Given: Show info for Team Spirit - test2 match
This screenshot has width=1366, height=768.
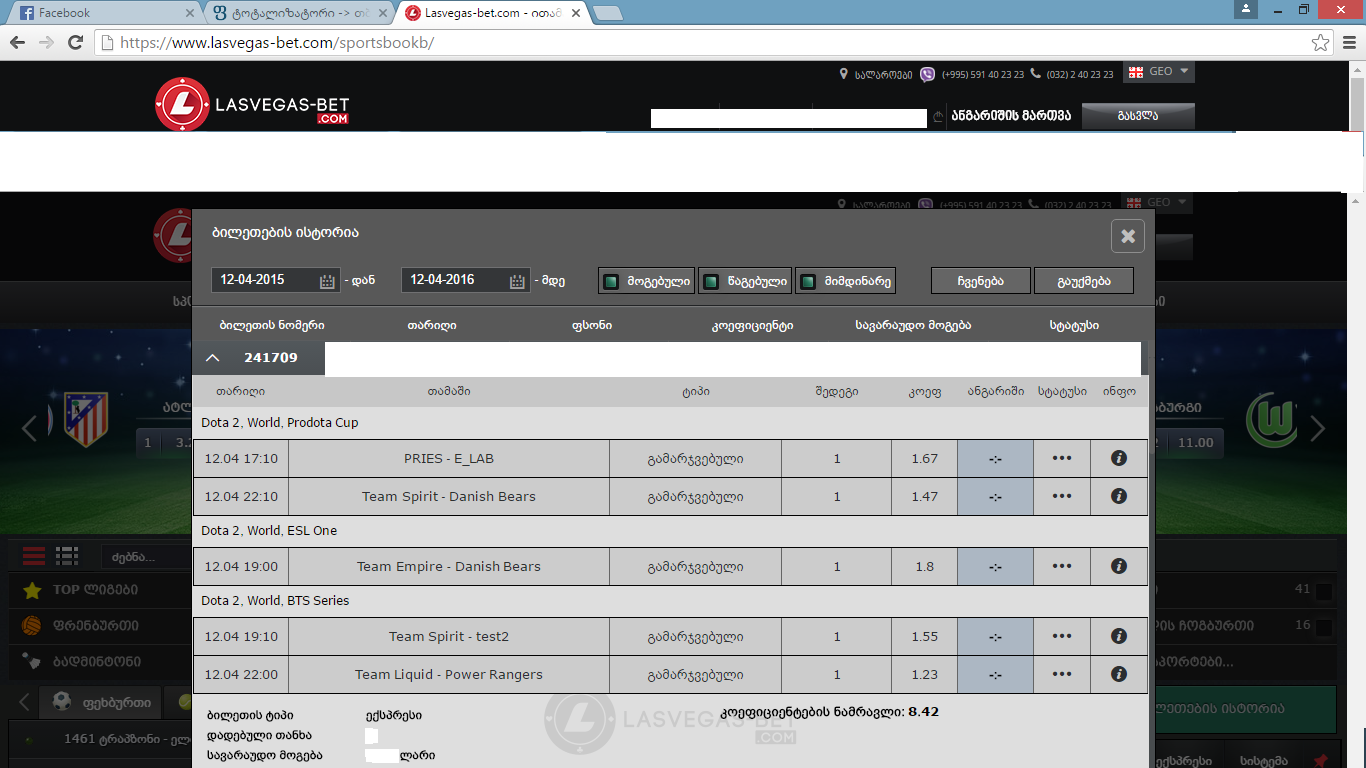Looking at the screenshot, I should click(x=1119, y=636).
